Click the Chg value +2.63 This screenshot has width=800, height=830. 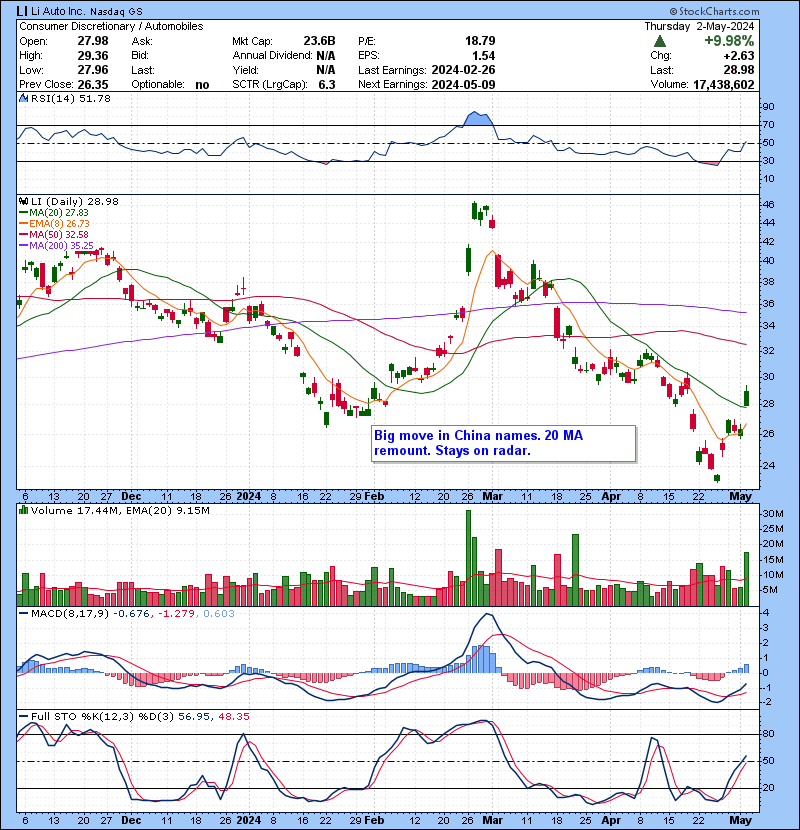click(738, 56)
